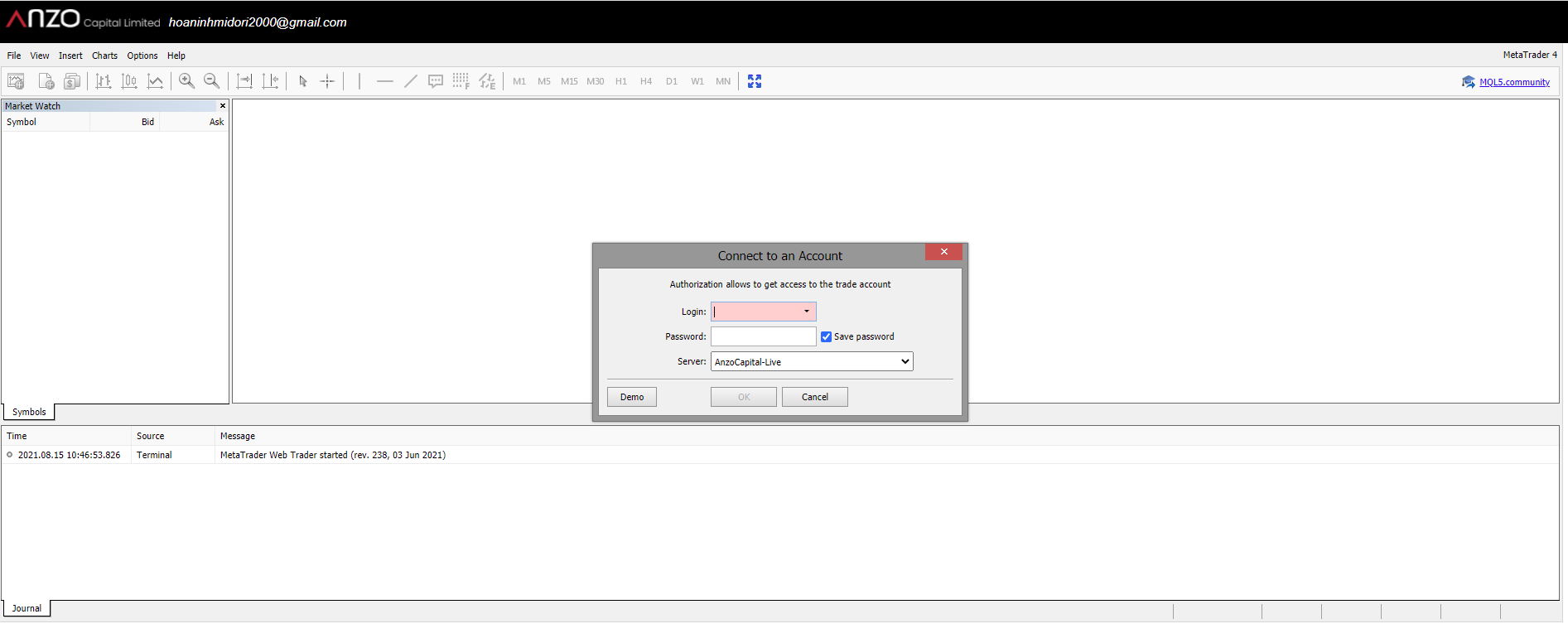Select the cursor arrow tool
The height and width of the screenshot is (643, 1568).
tap(302, 81)
